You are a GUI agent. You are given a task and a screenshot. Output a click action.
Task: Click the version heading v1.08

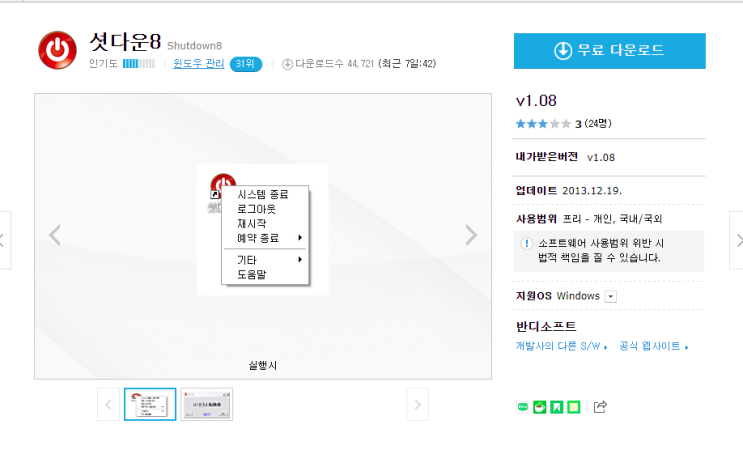point(536,100)
